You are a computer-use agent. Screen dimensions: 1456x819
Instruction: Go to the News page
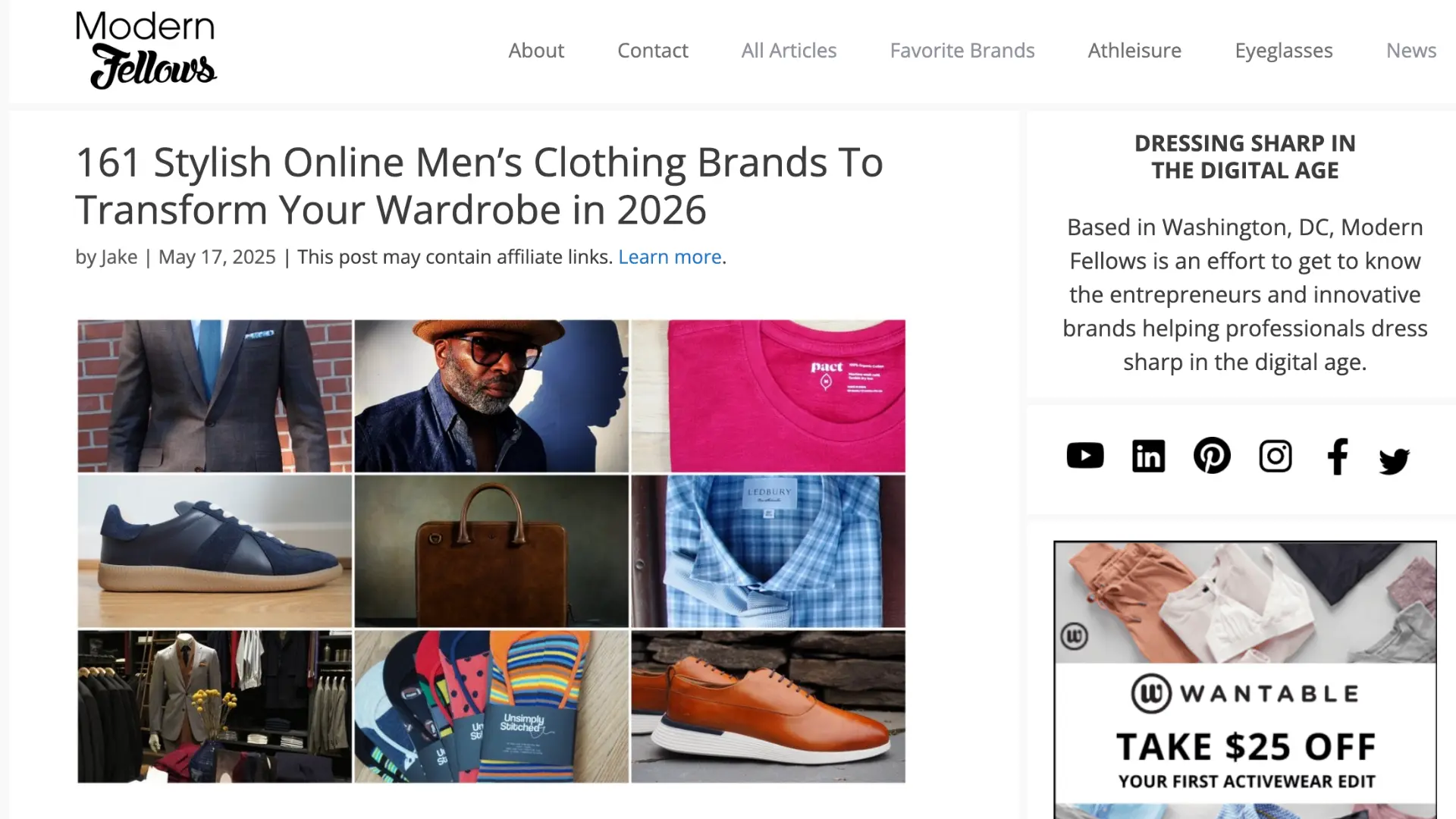click(x=1411, y=50)
